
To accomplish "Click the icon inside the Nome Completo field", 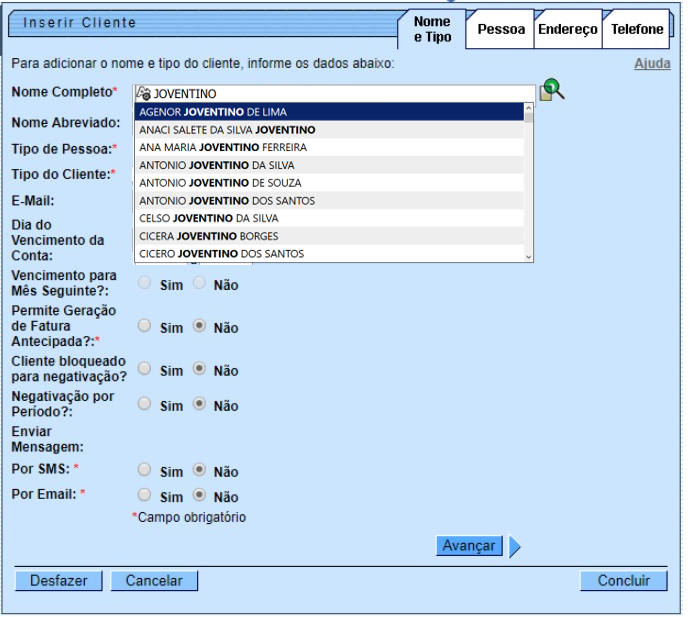I will tap(143, 93).
